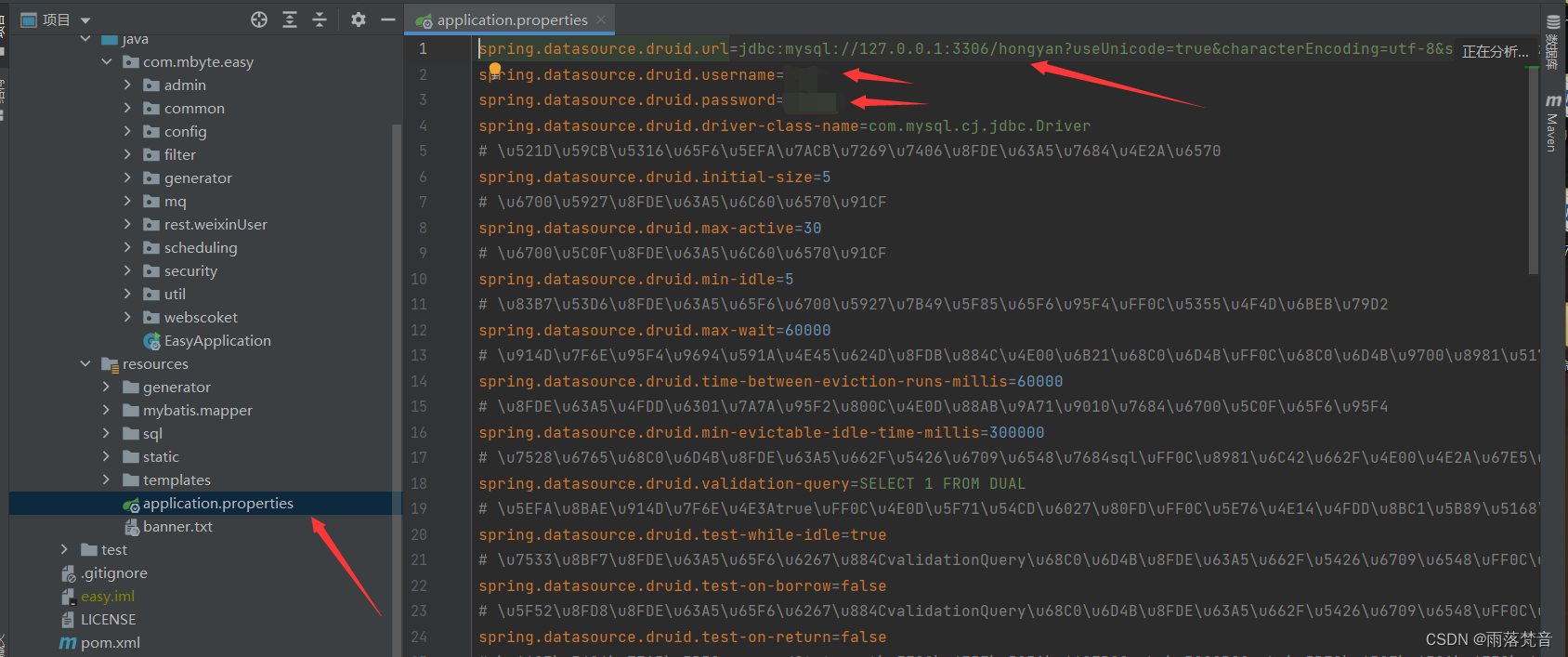Click the test folder icon

point(89,549)
